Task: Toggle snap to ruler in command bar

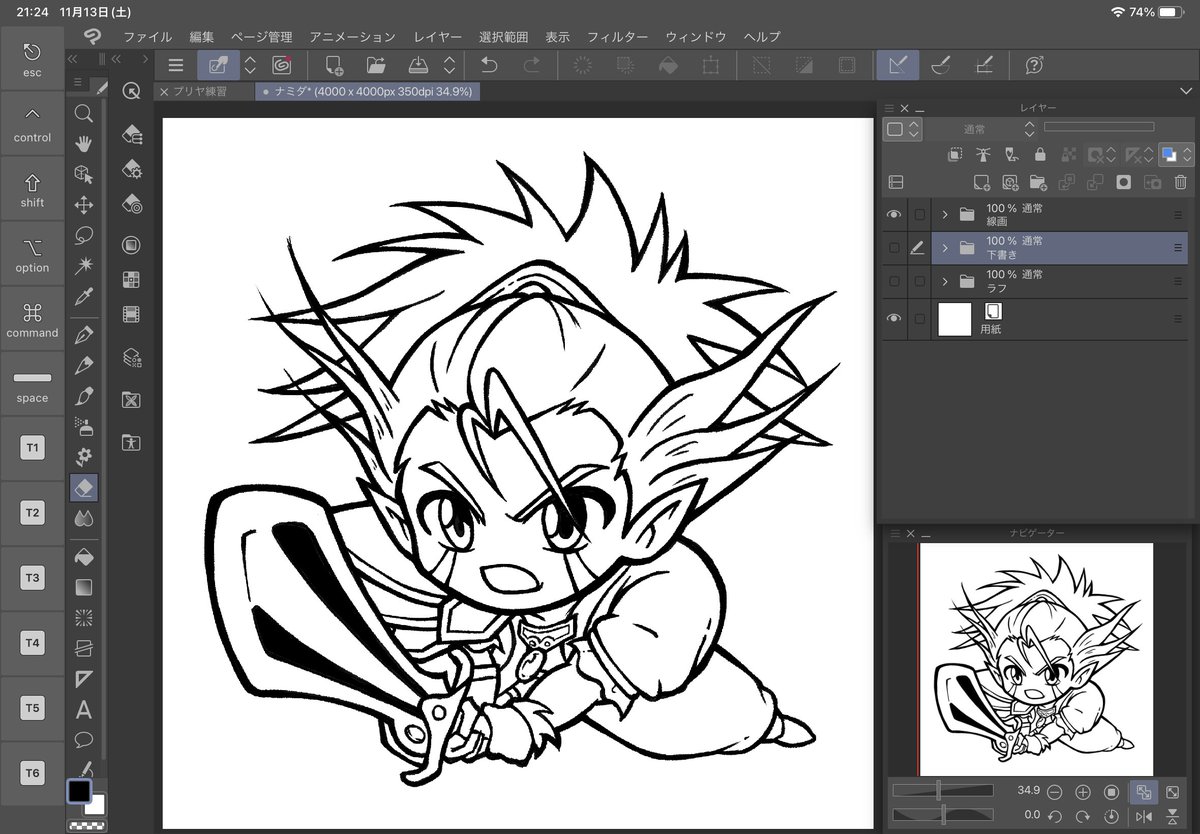Action: click(x=897, y=66)
